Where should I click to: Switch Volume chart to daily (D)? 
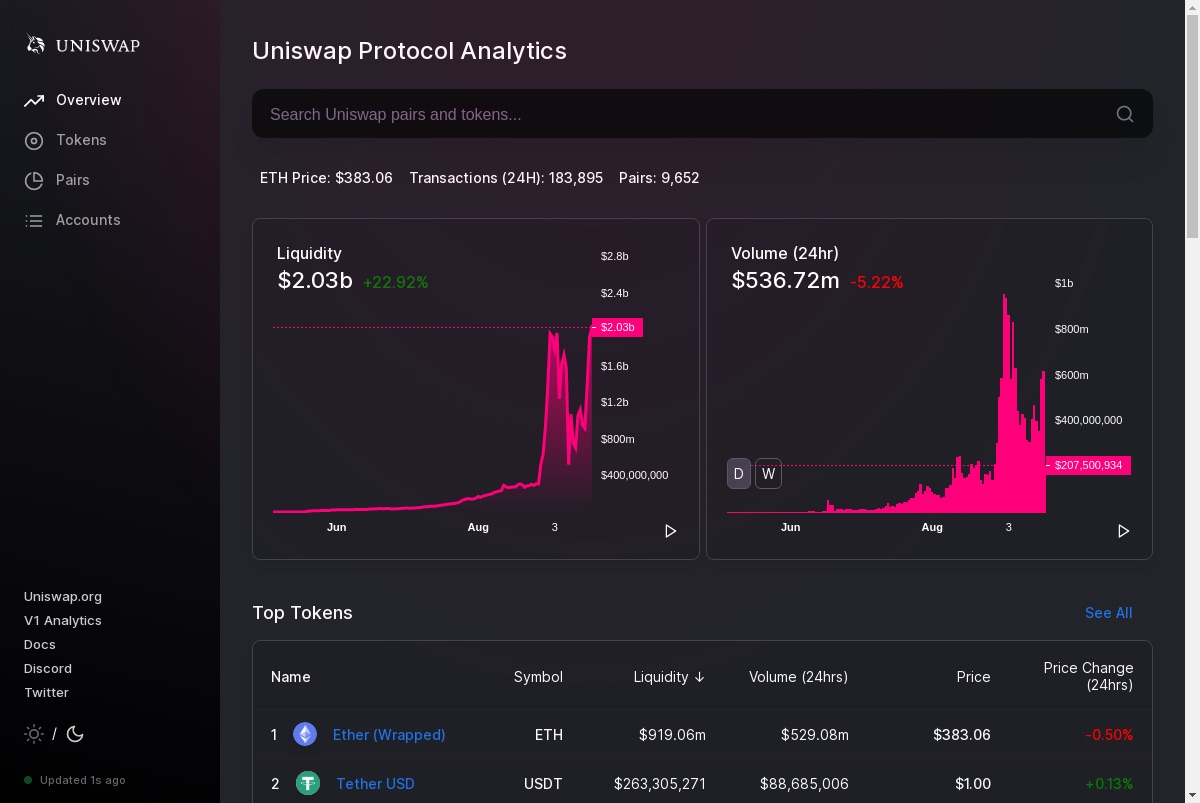739,474
